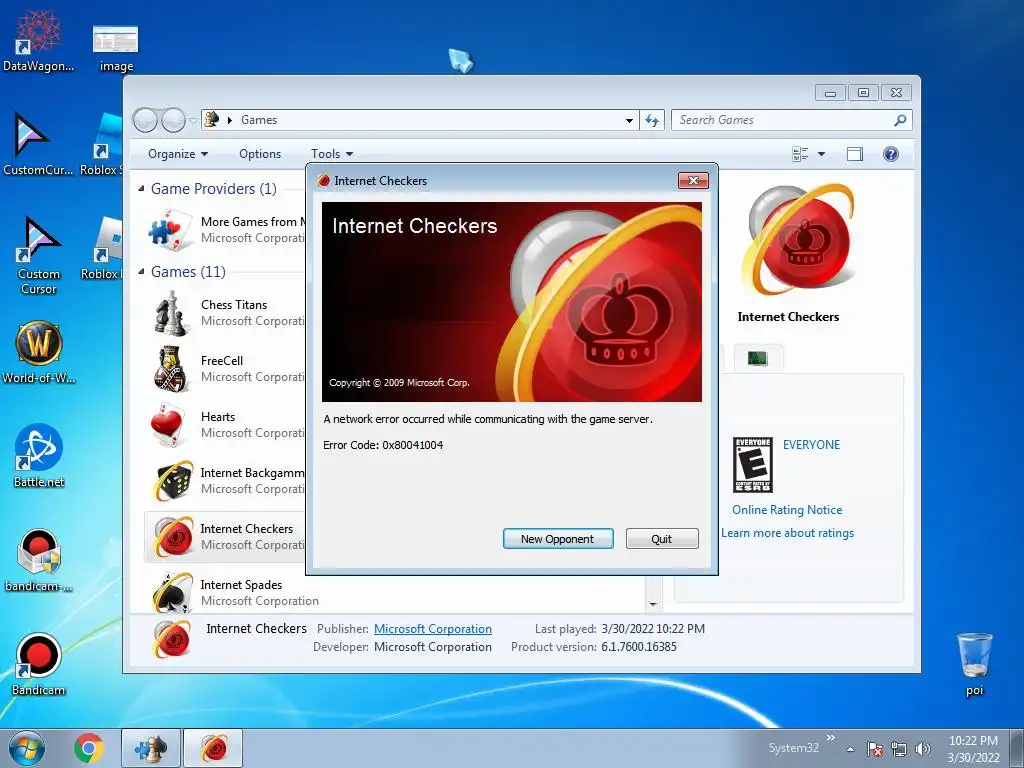Open the Microsoft Corporation publisher link

tap(432, 629)
